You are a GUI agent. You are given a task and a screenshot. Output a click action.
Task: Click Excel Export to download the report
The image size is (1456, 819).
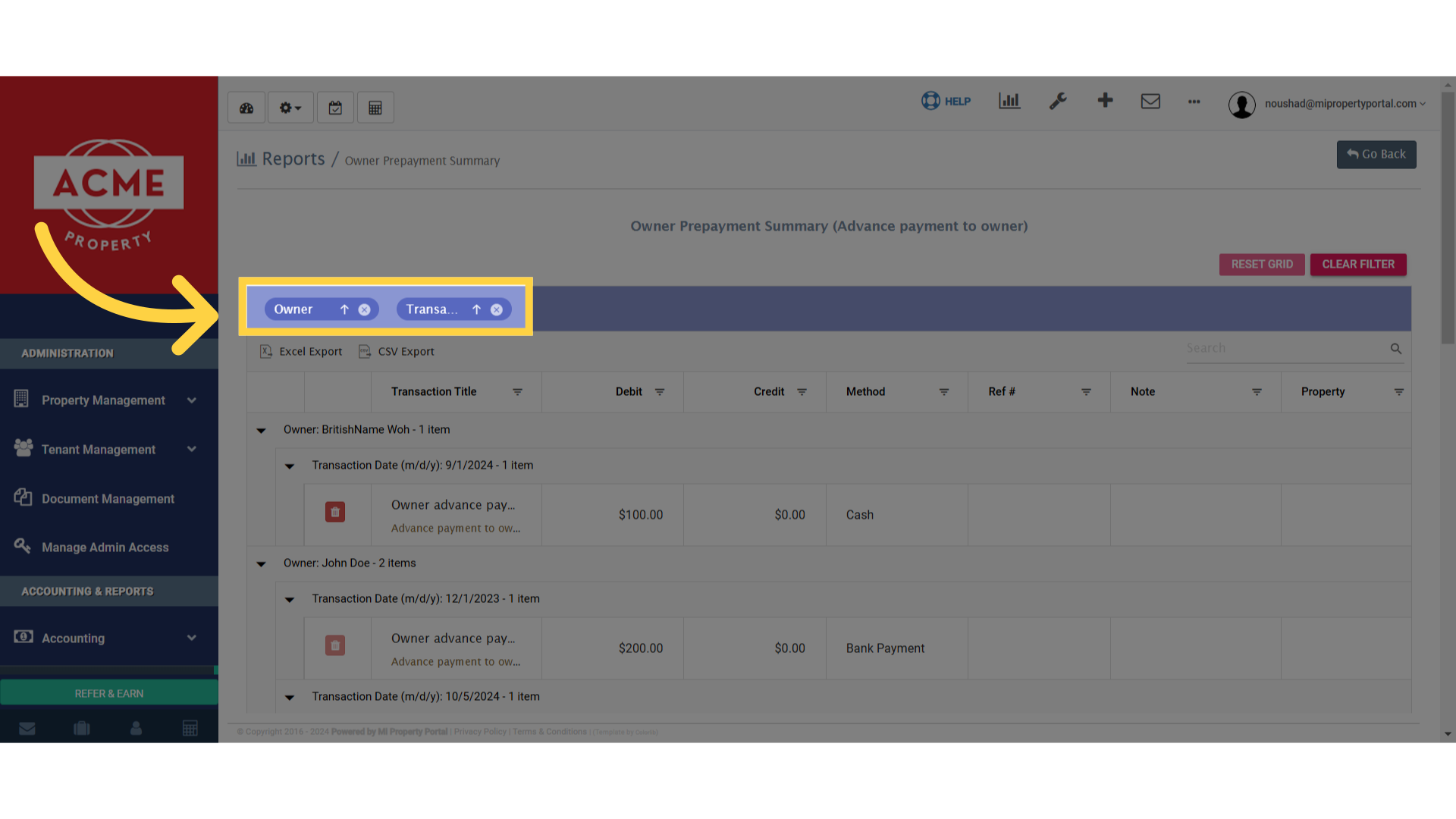pos(300,351)
